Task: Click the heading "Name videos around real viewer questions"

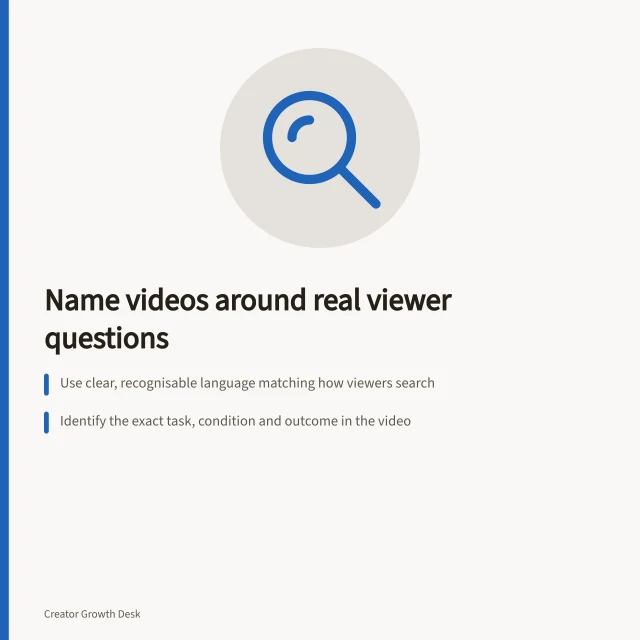Action: tap(248, 319)
